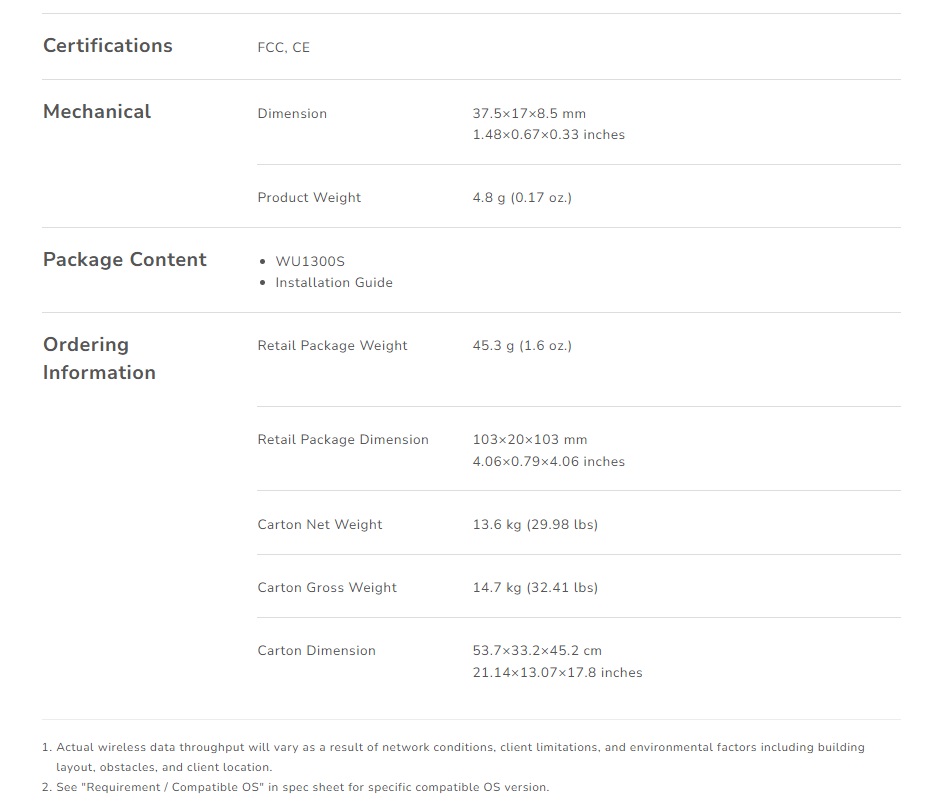The image size is (948, 804).
Task: Click the Dimension label under Mechanical
Action: 292,114
